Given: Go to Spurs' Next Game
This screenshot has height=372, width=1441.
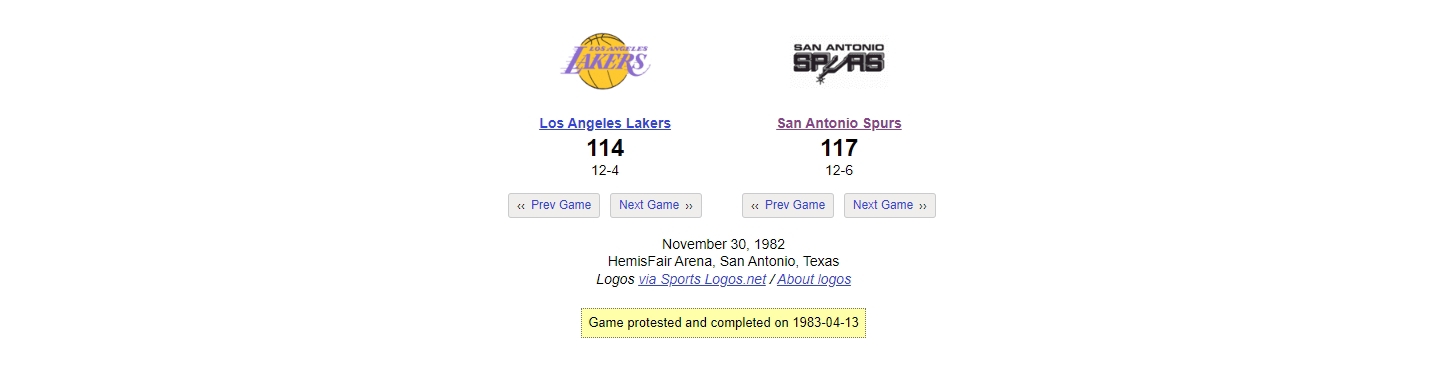Looking at the screenshot, I should 890,205.
